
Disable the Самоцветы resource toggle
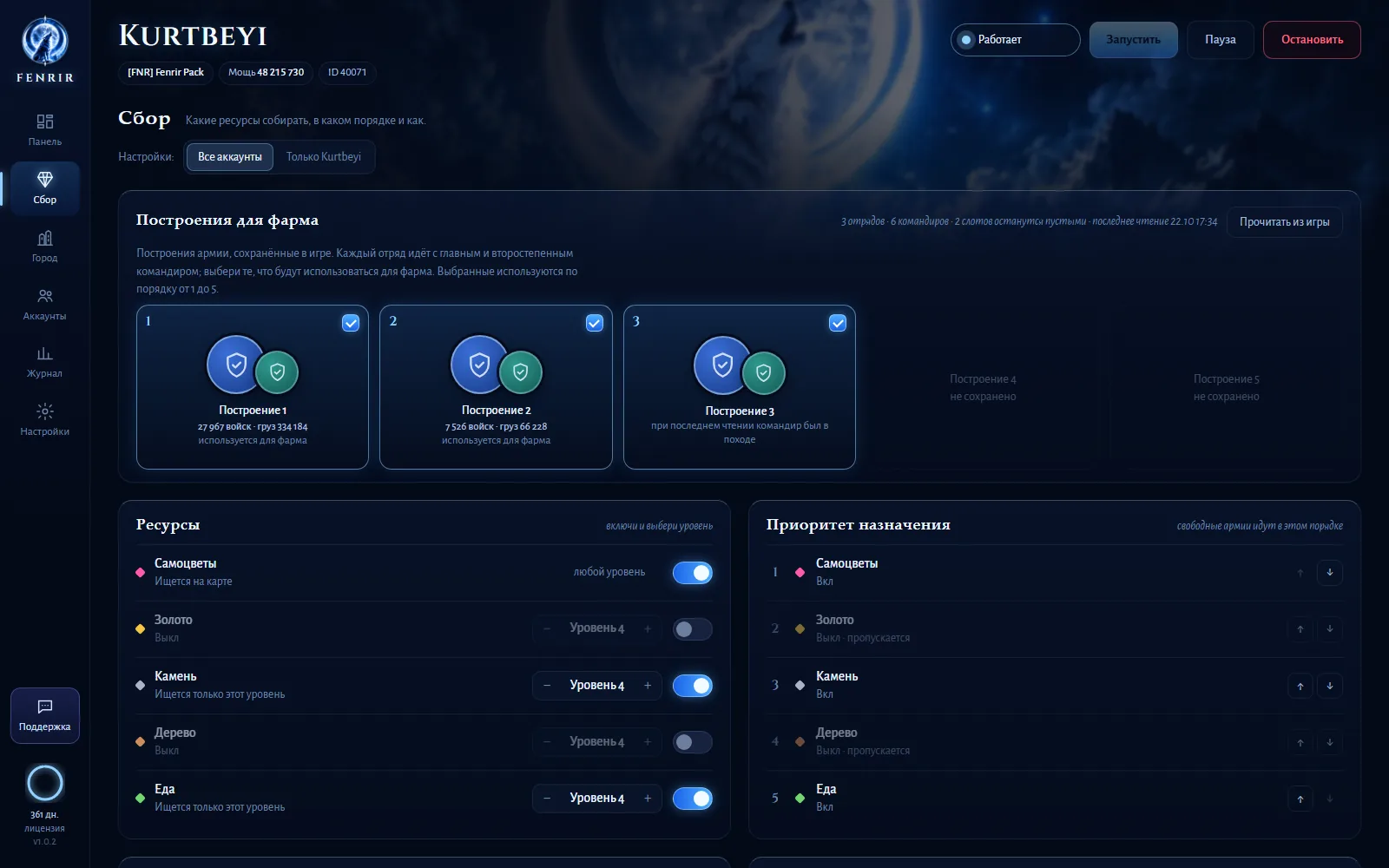coord(693,573)
